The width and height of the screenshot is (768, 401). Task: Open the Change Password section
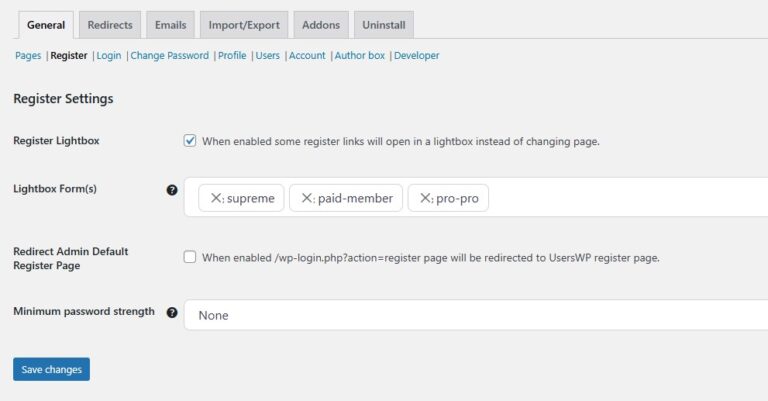[x=169, y=55]
